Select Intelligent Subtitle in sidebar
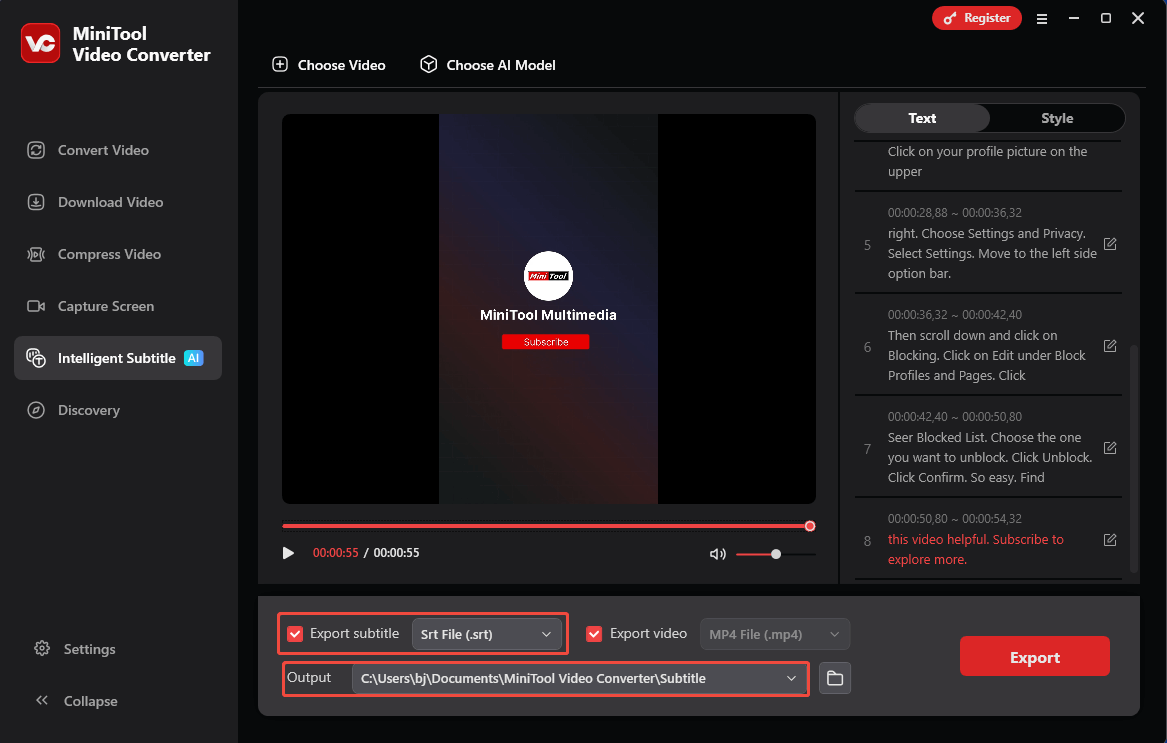Viewport: 1167px width, 743px height. (118, 358)
